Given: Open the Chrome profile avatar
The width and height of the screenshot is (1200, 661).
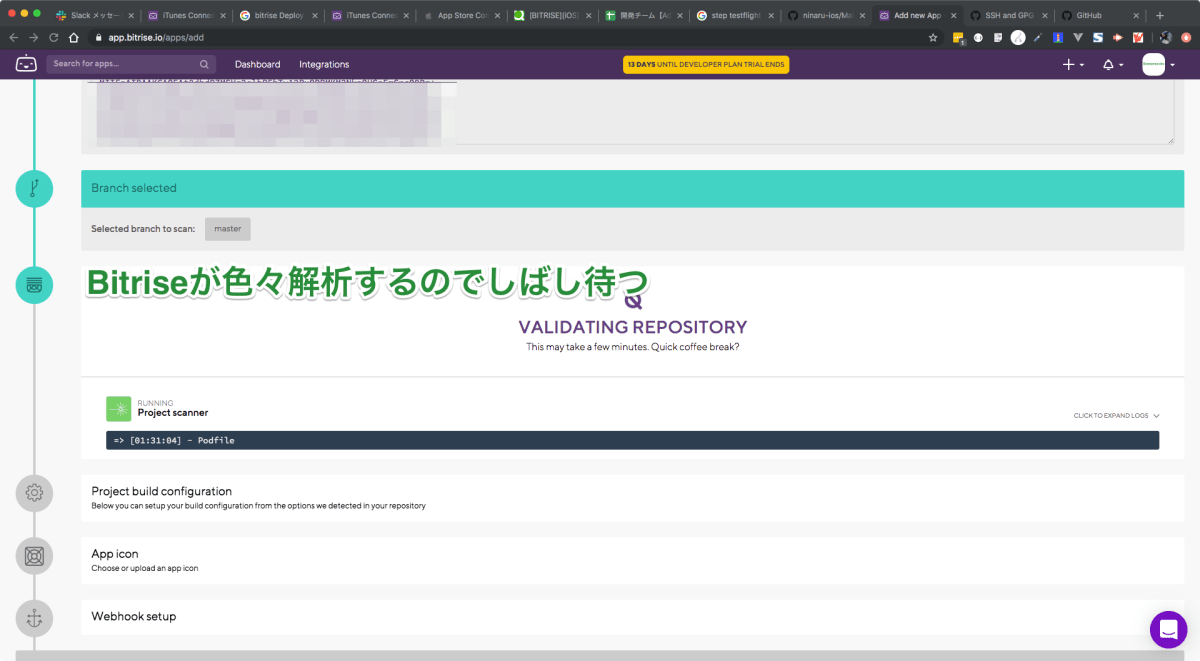Looking at the screenshot, I should 1166,37.
